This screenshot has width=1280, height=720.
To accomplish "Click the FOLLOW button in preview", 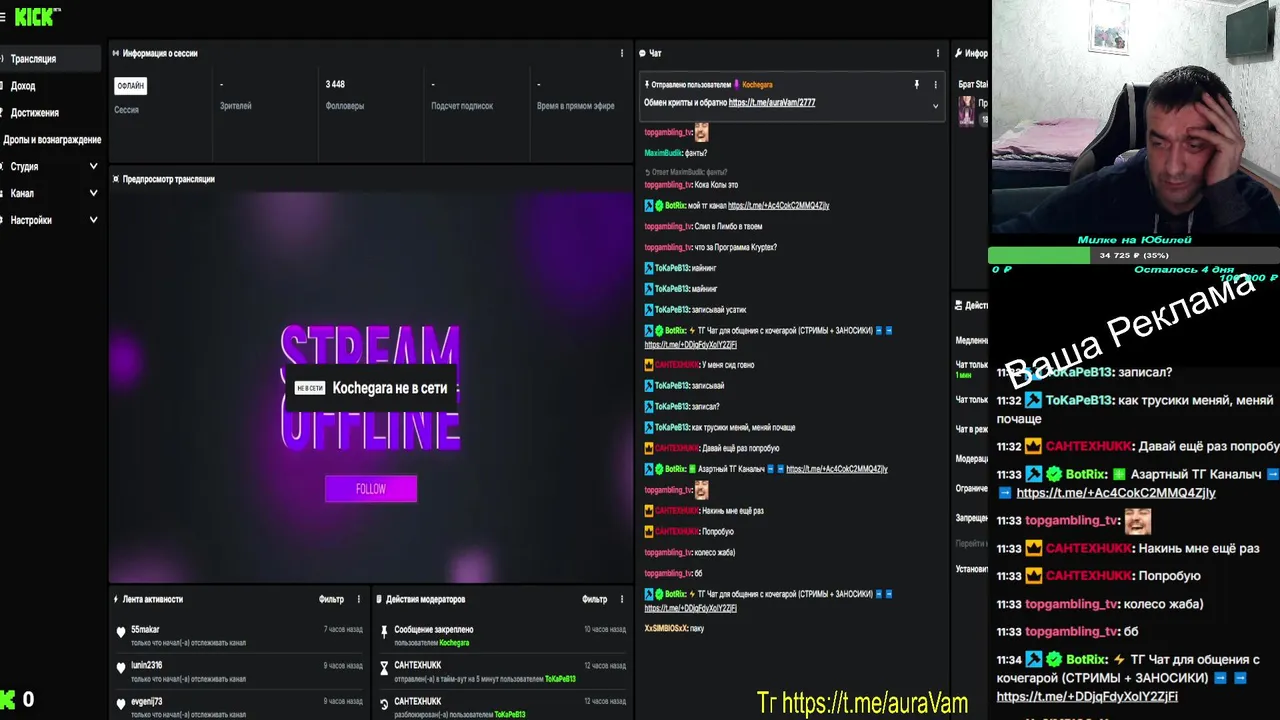I will coord(370,489).
